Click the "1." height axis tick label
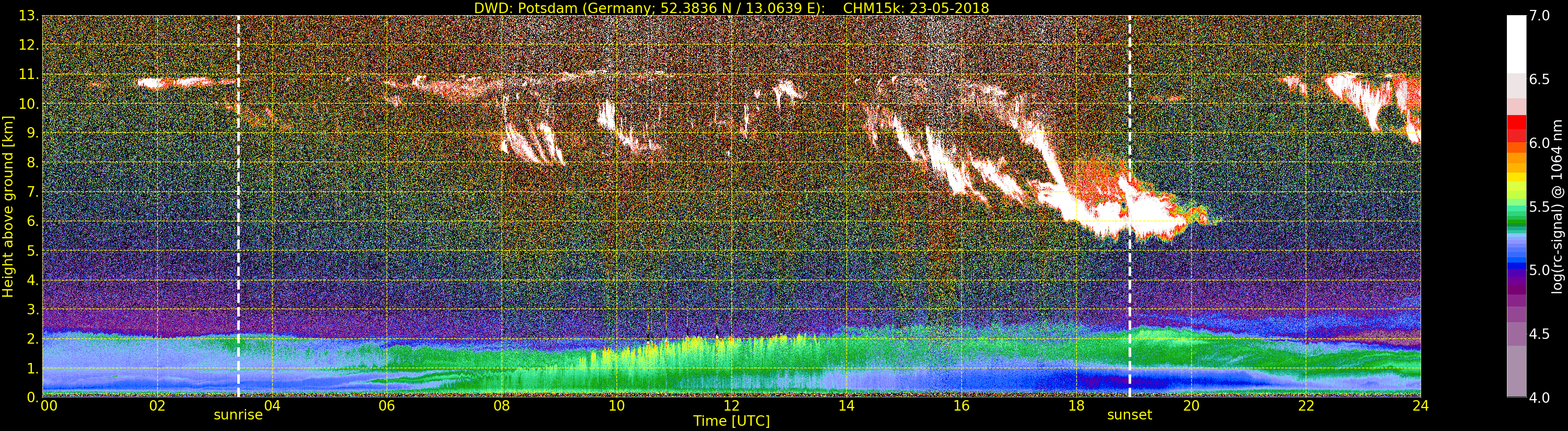 point(32,368)
